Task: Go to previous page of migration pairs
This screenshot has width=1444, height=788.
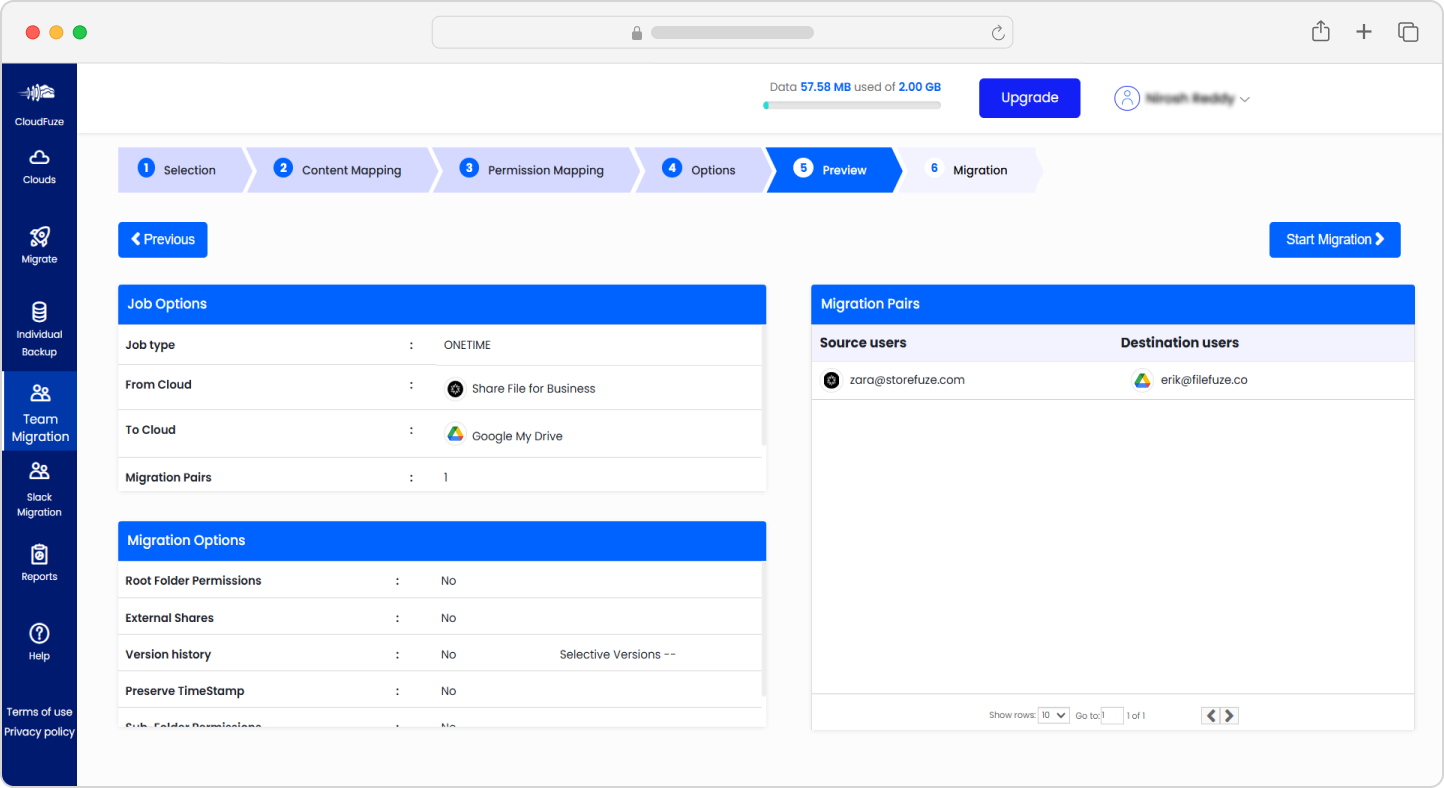Action: [1211, 715]
